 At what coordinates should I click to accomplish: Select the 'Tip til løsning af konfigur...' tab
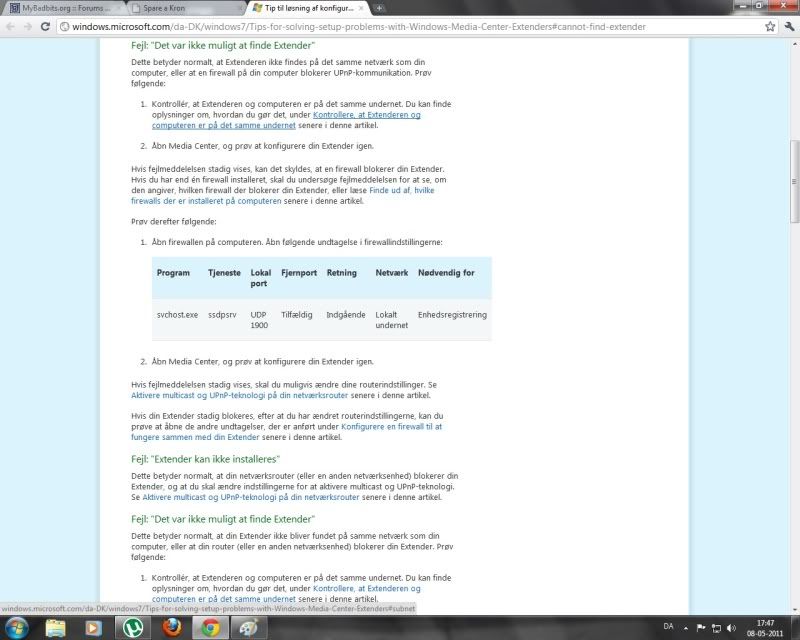pyautogui.click(x=309, y=8)
